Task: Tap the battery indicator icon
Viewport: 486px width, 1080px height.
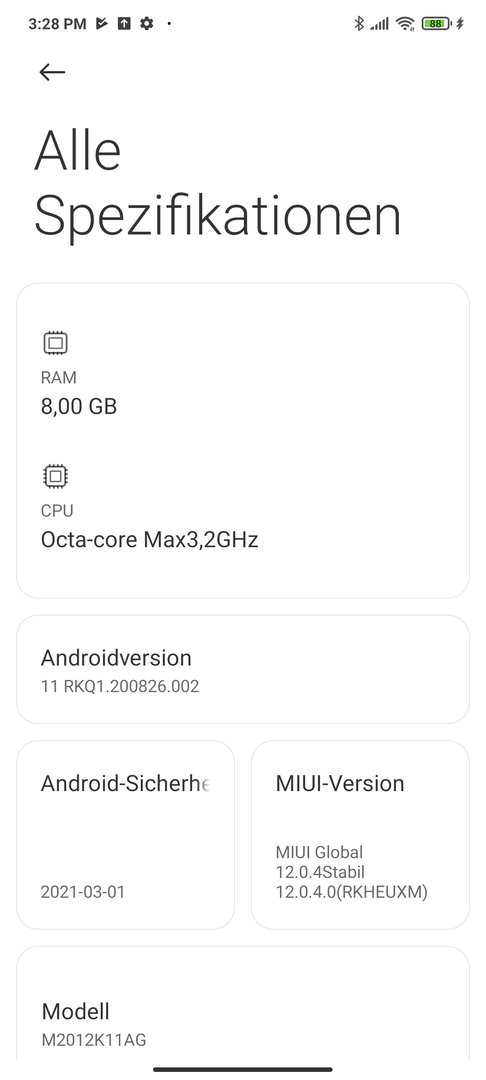Action: [436, 24]
